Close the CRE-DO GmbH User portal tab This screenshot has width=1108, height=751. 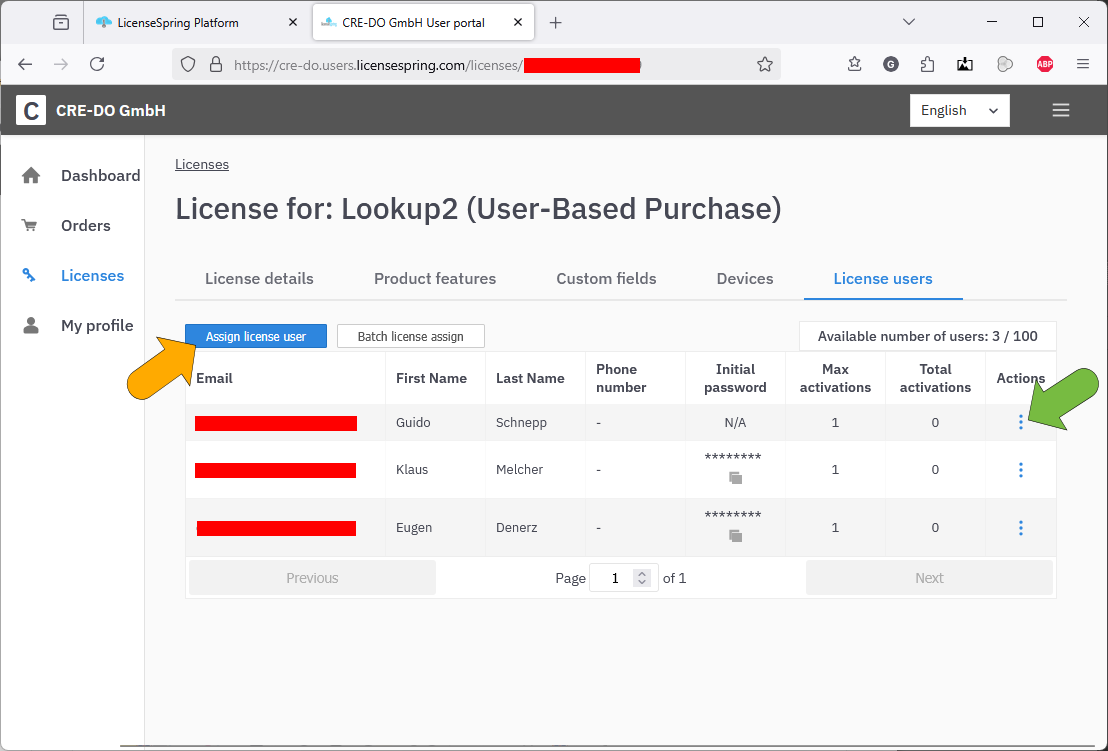(x=518, y=23)
